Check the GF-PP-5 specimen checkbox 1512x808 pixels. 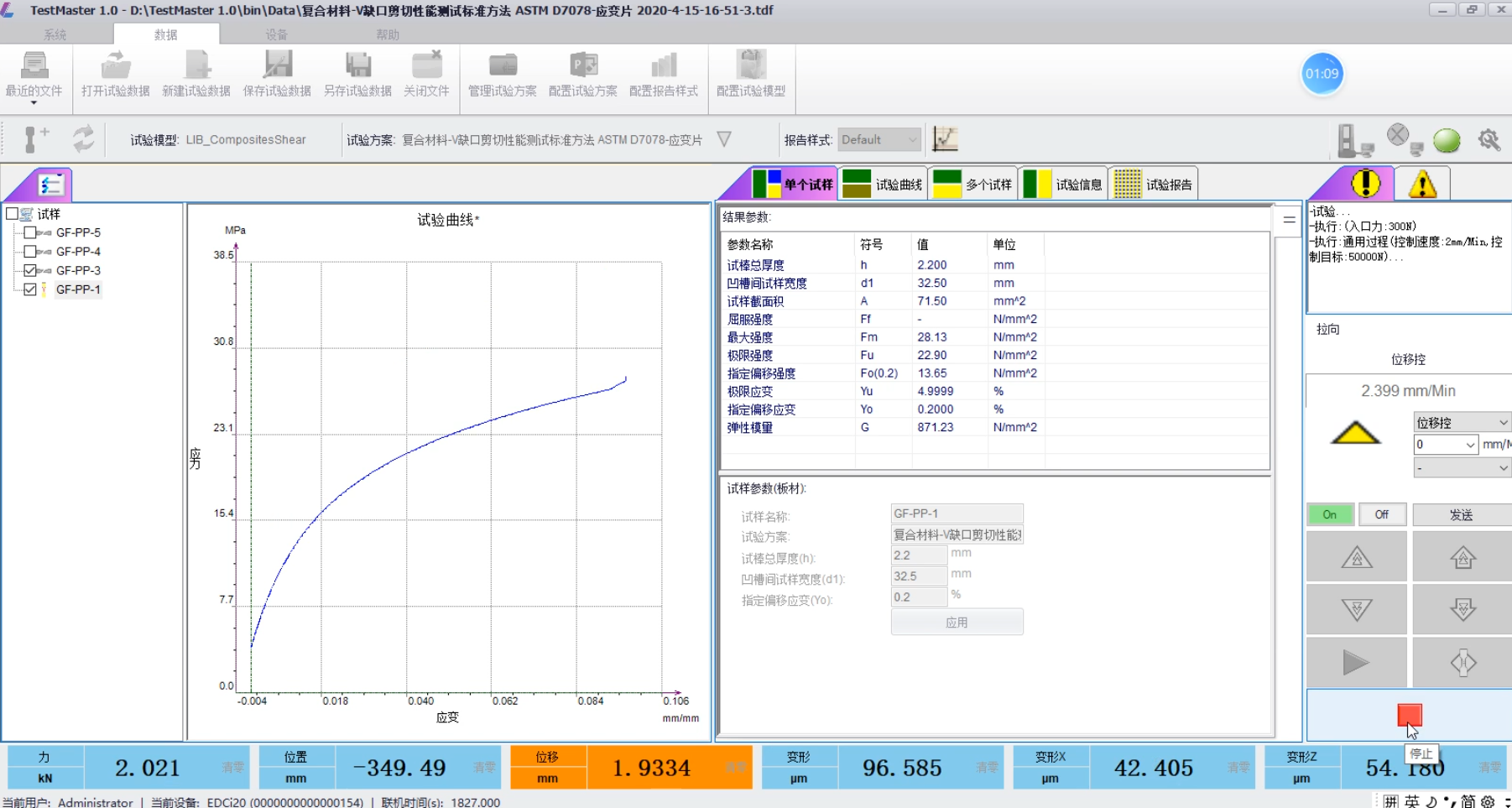pos(31,232)
